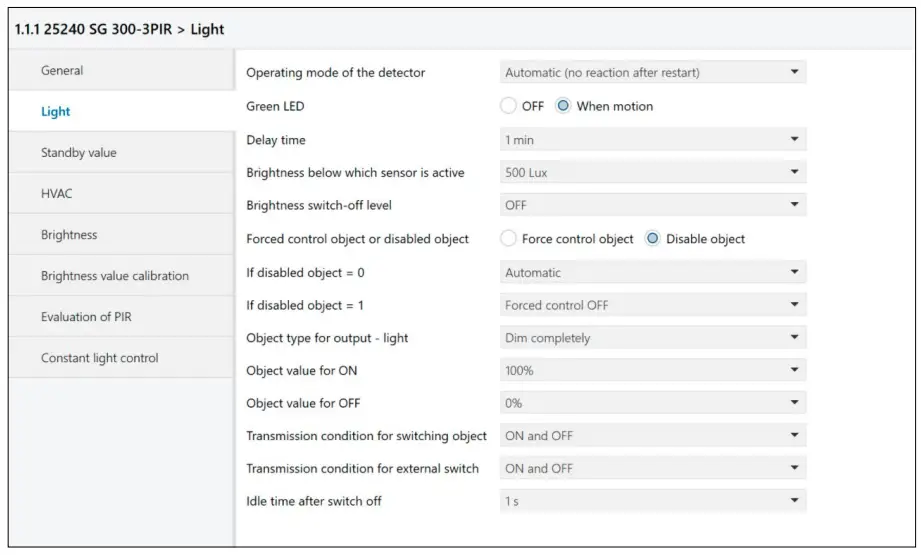Screen dimensions: 921x555
Task: Select the General tab in sidebar
Action: (x=62, y=71)
